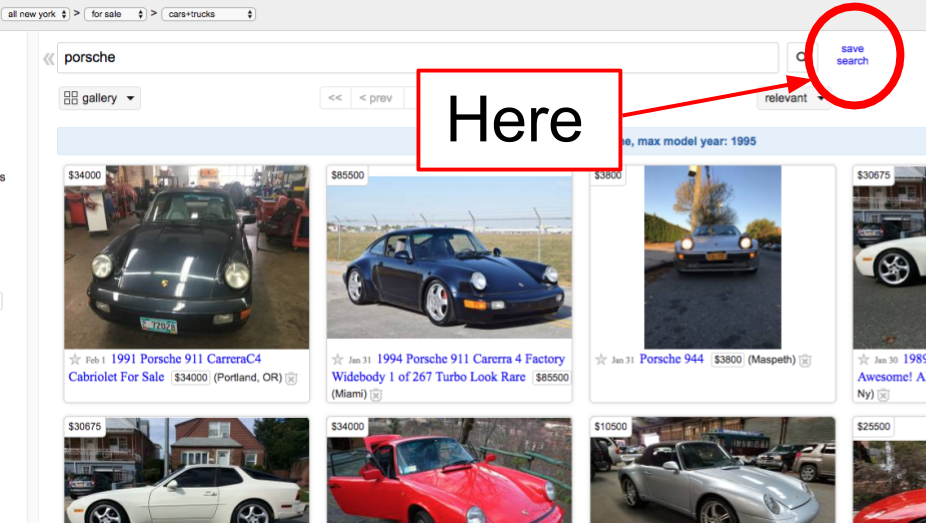Click the magnifier search button
The height and width of the screenshot is (523, 926).
click(x=801, y=57)
